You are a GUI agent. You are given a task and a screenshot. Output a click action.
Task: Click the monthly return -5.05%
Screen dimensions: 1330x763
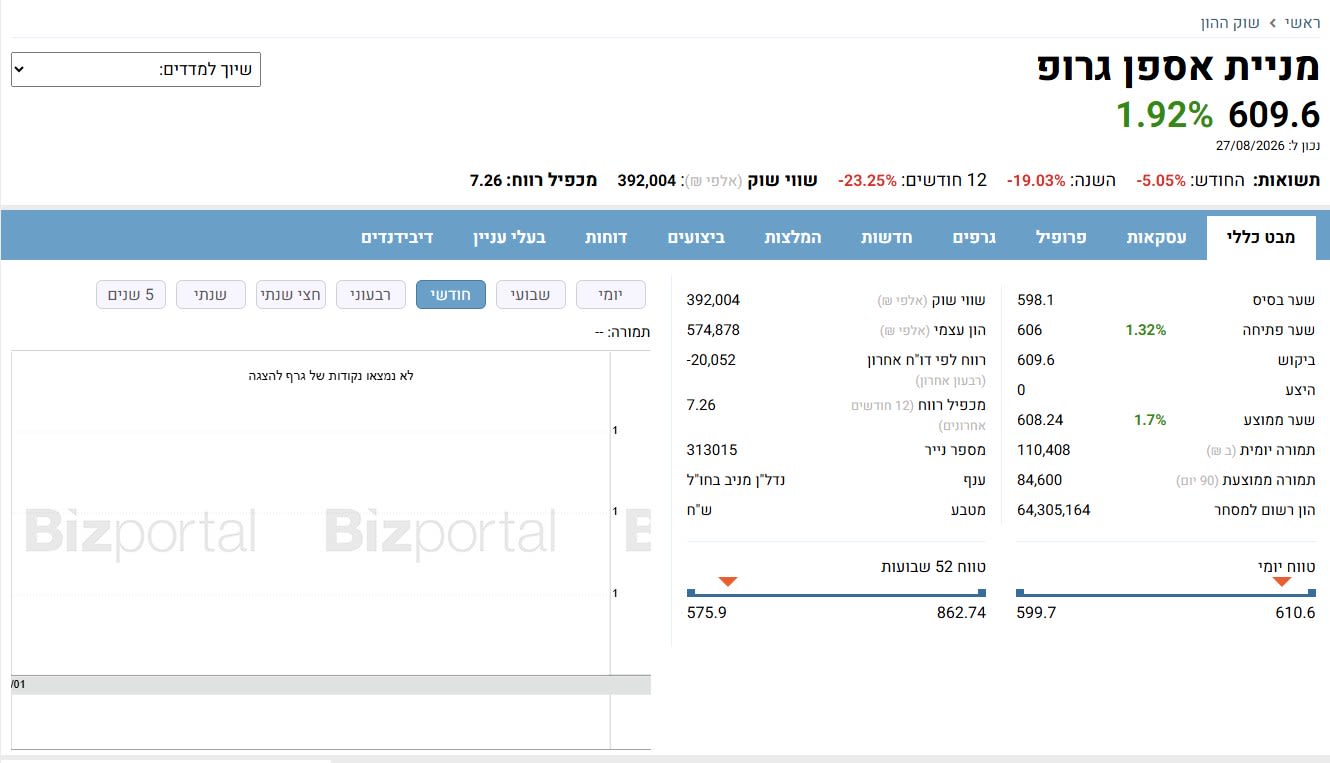tap(1161, 181)
